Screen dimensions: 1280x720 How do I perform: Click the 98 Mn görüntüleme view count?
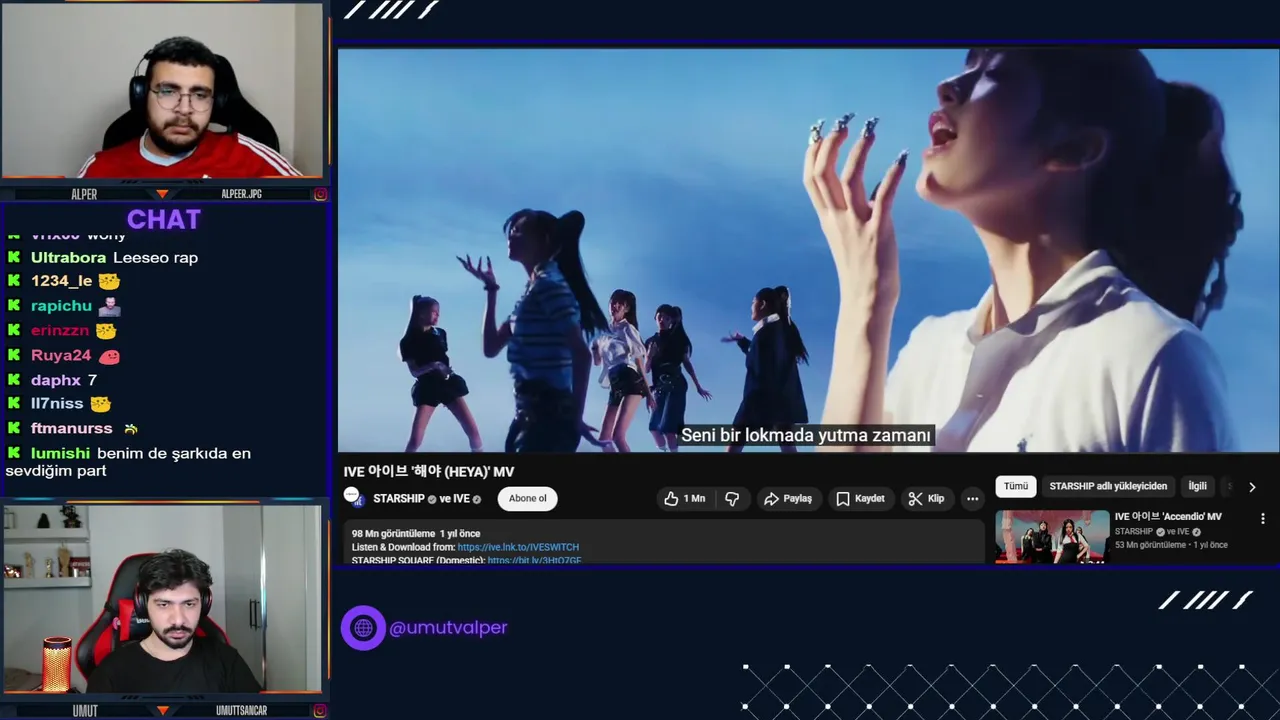tap(393, 534)
